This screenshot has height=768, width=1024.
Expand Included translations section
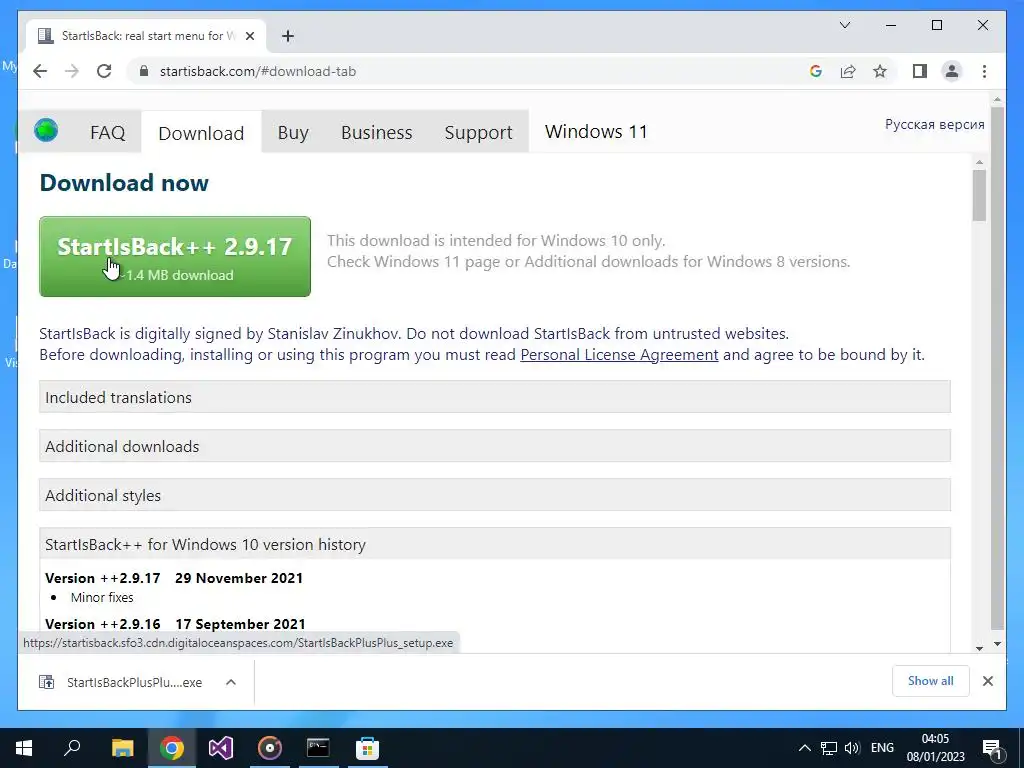tap(495, 397)
